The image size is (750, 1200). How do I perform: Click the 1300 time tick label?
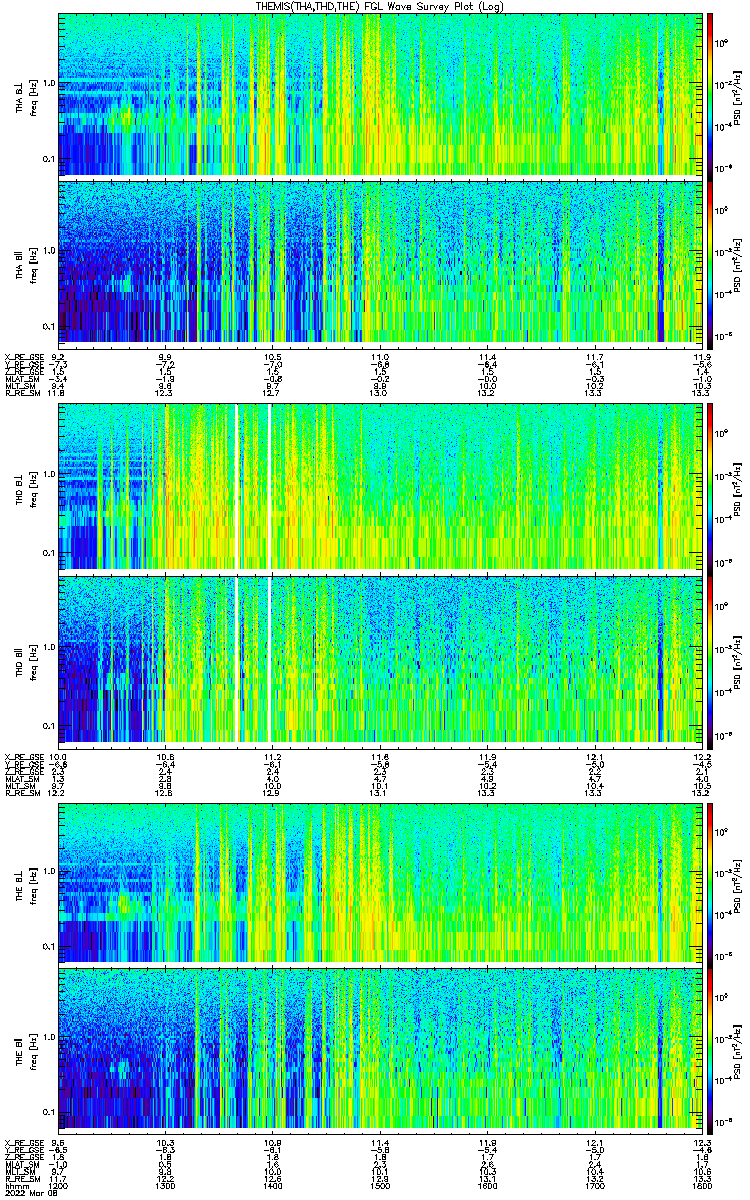click(165, 1185)
